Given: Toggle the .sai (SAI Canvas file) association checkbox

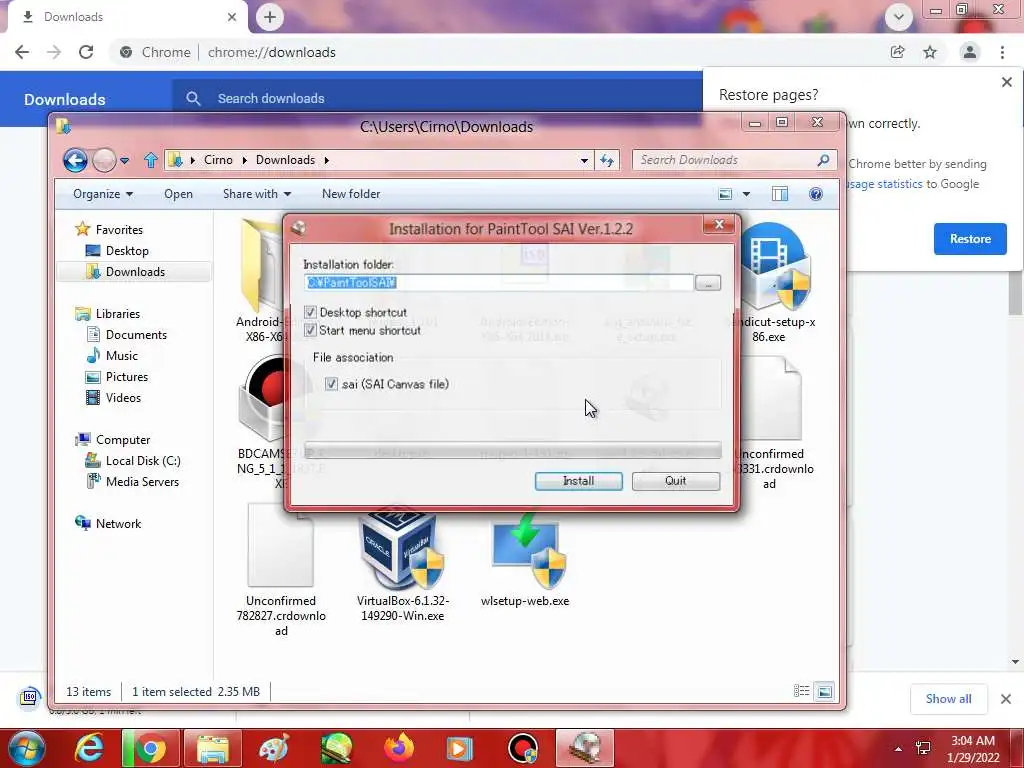Looking at the screenshot, I should click(x=331, y=384).
